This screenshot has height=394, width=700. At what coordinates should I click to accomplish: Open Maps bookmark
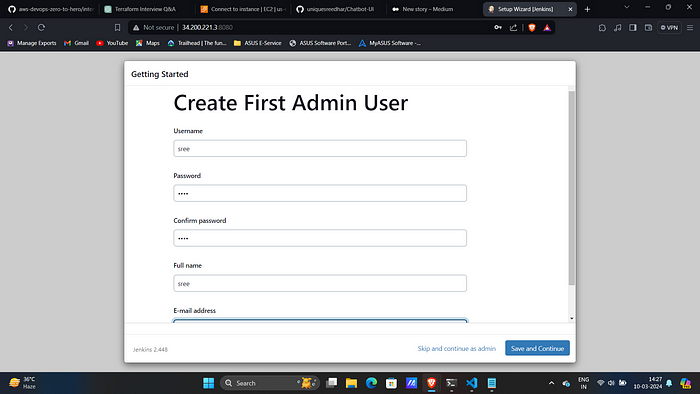click(148, 43)
